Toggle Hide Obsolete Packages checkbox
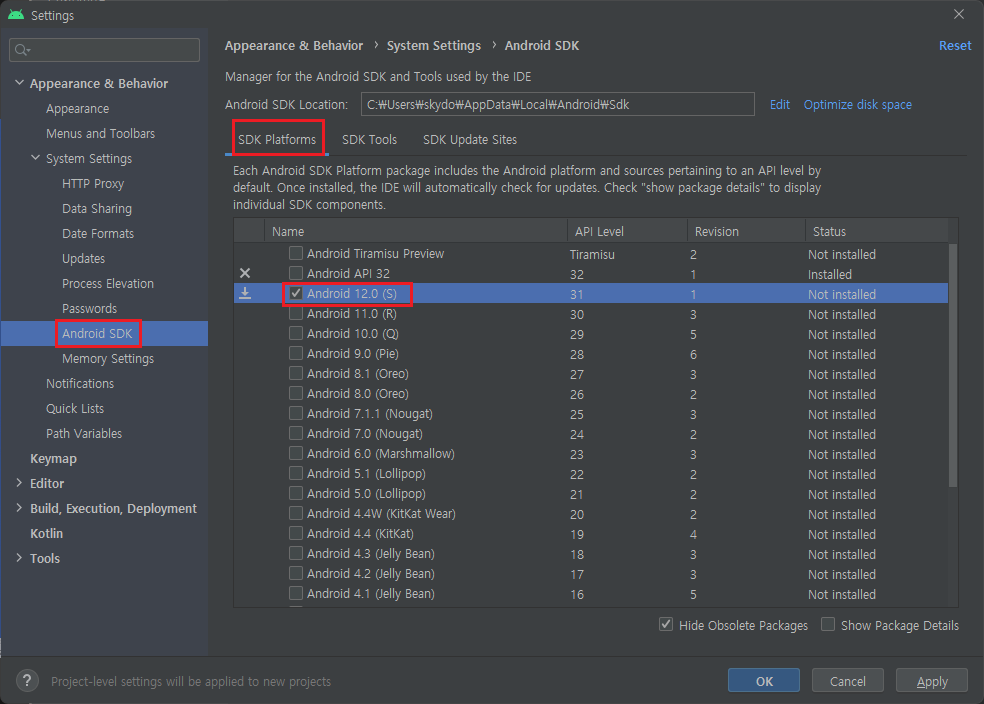Viewport: 984px width, 704px height. click(x=666, y=624)
